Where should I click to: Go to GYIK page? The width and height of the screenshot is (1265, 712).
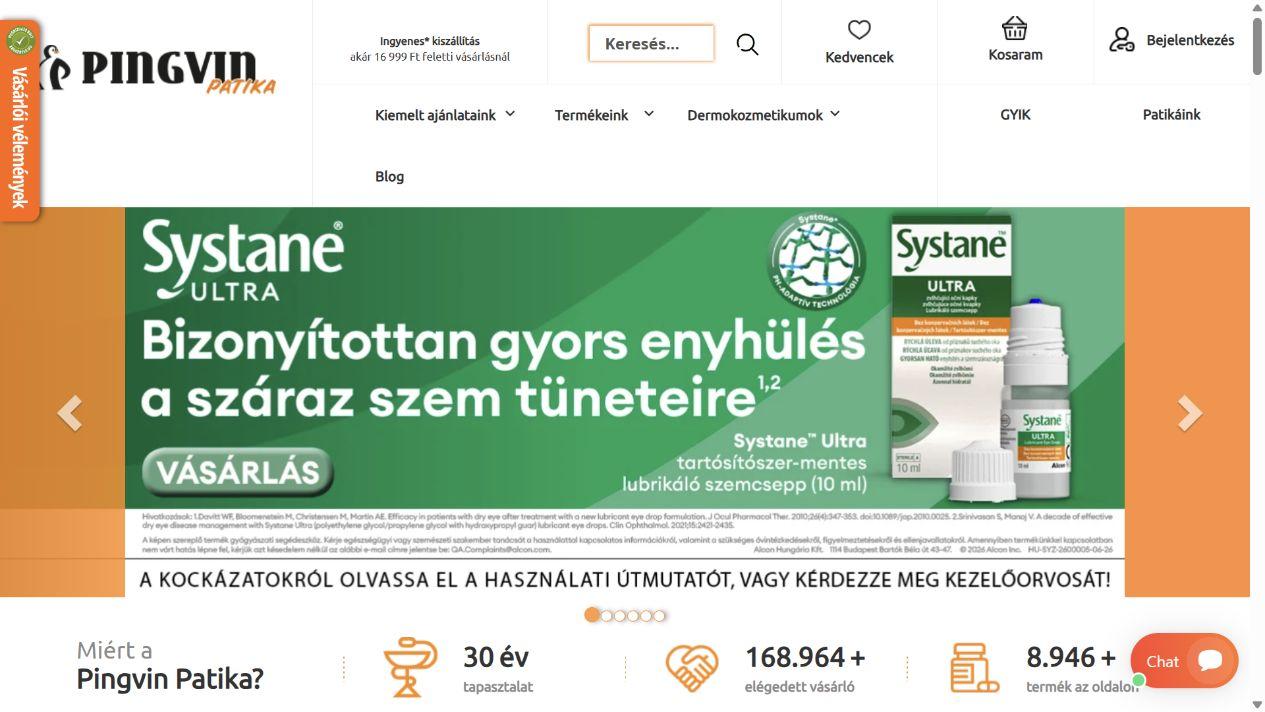[x=1015, y=115]
